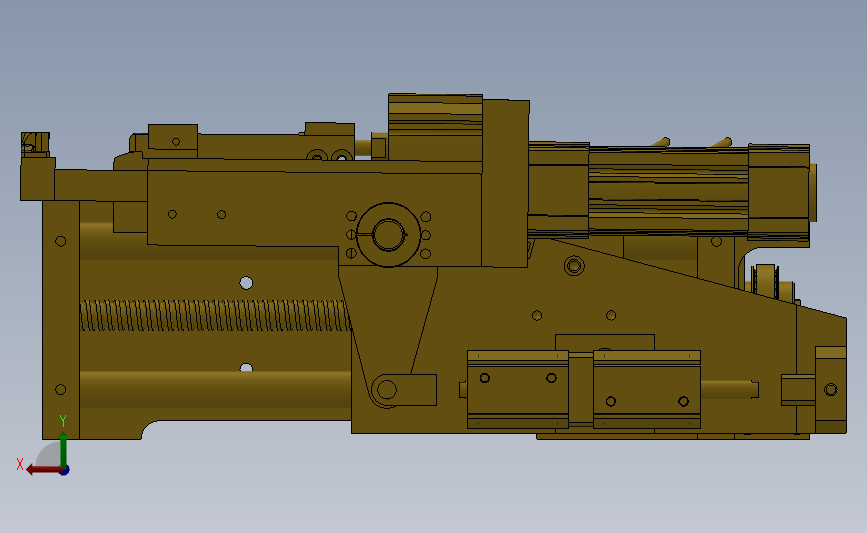Click the red X axis arrow of the triad
The image size is (867, 533).
(x=43, y=470)
